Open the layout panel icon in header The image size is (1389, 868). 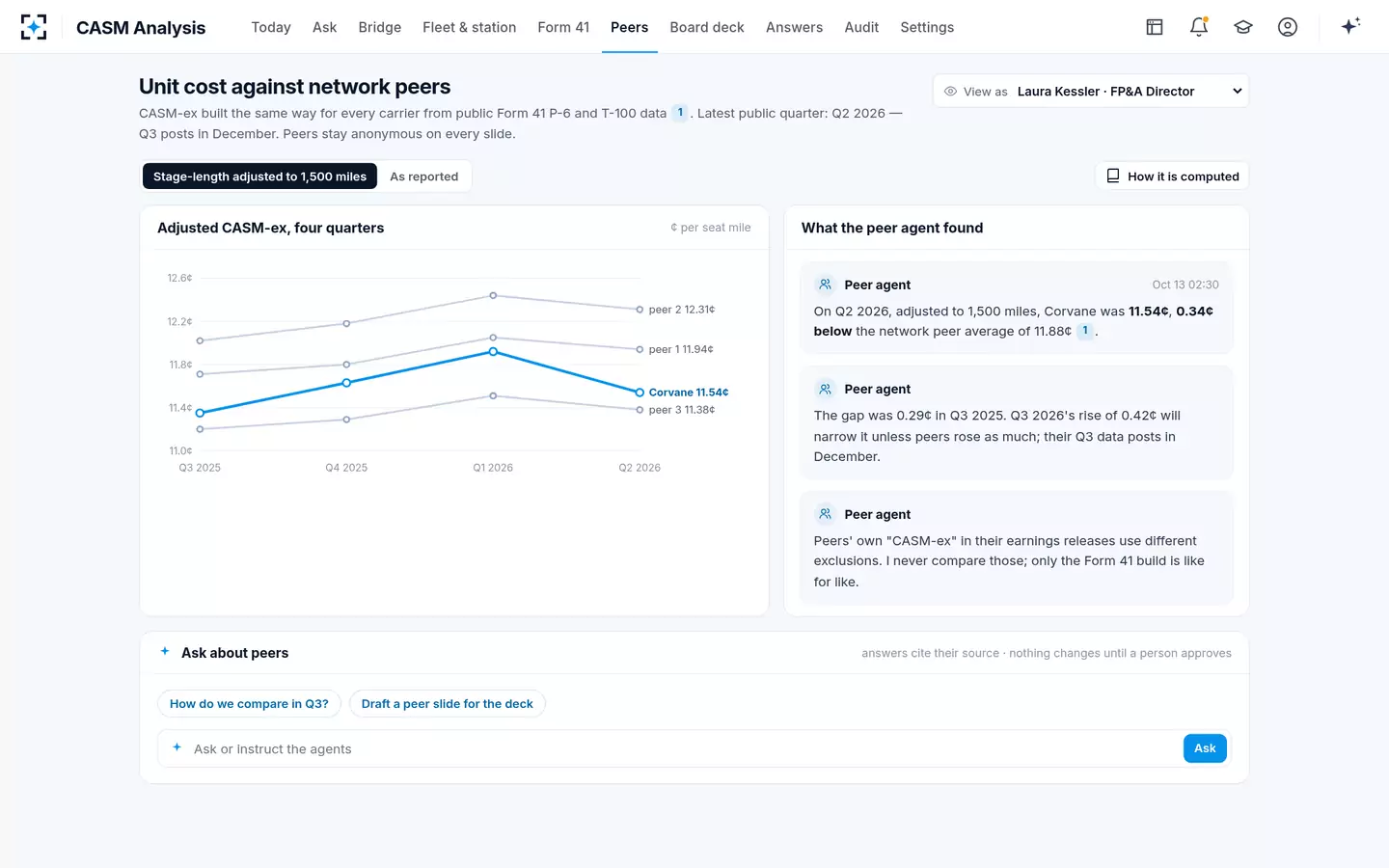[1155, 27]
